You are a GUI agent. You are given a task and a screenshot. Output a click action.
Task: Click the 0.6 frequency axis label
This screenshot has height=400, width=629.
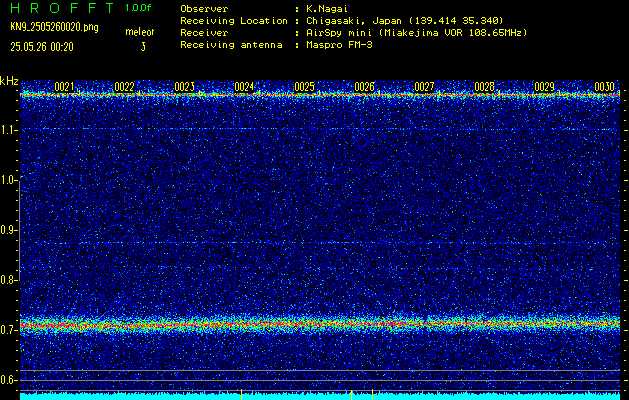tap(9, 380)
